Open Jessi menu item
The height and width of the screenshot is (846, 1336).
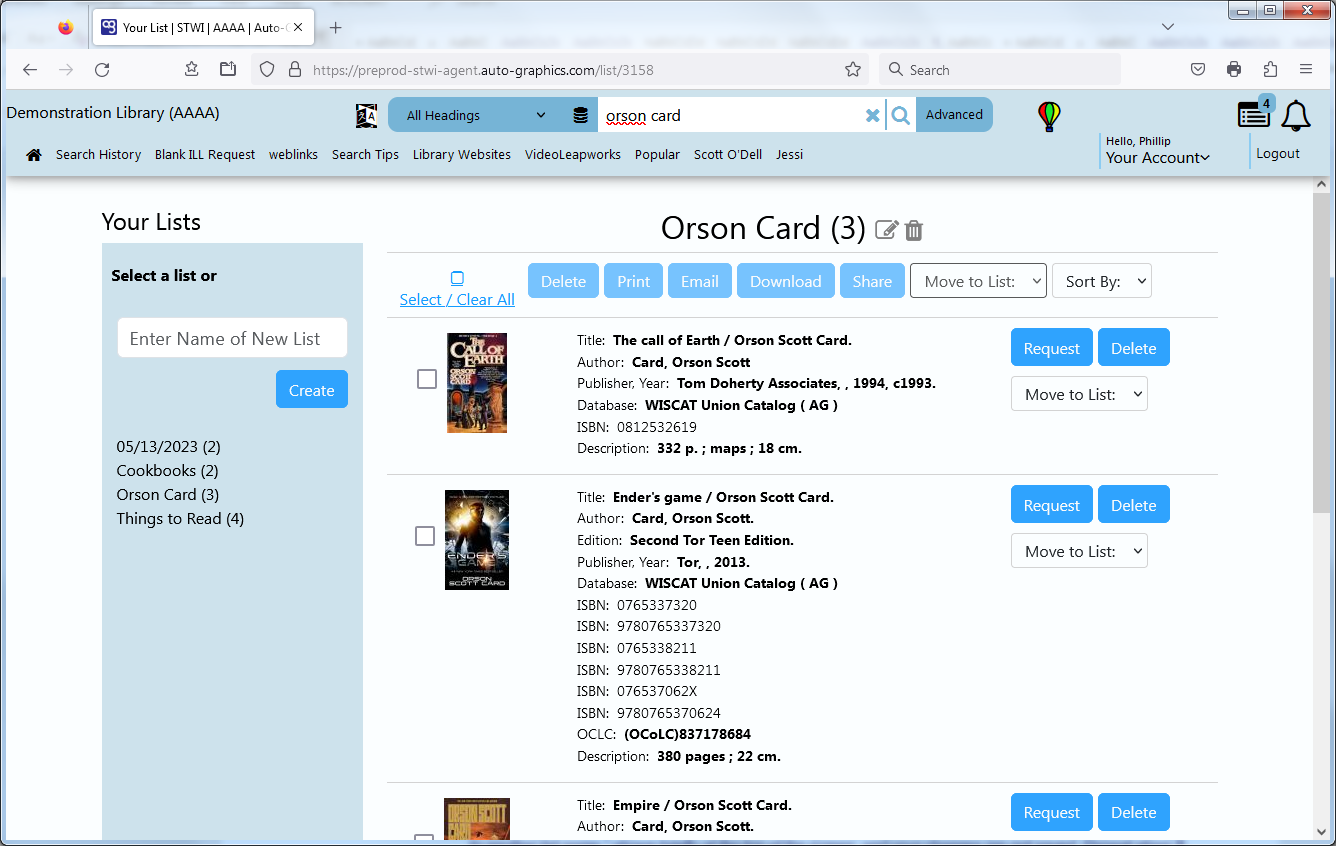click(789, 155)
